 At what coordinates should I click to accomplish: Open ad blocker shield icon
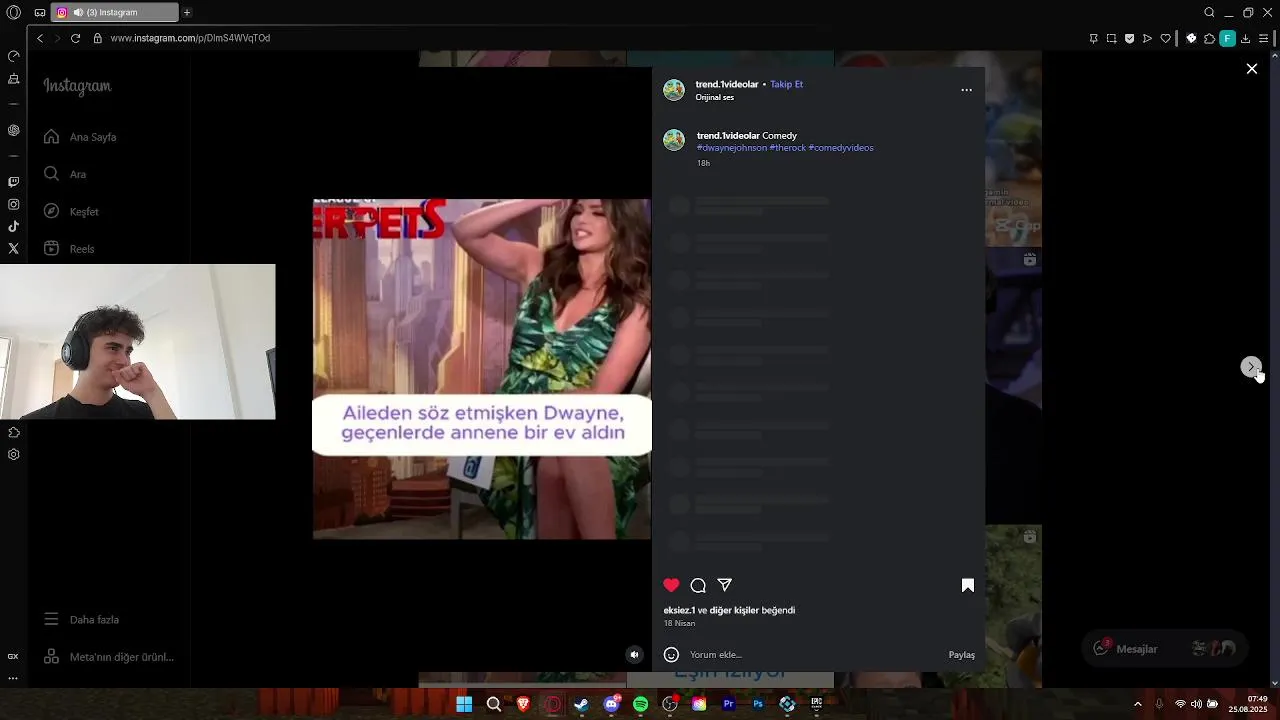click(1129, 38)
